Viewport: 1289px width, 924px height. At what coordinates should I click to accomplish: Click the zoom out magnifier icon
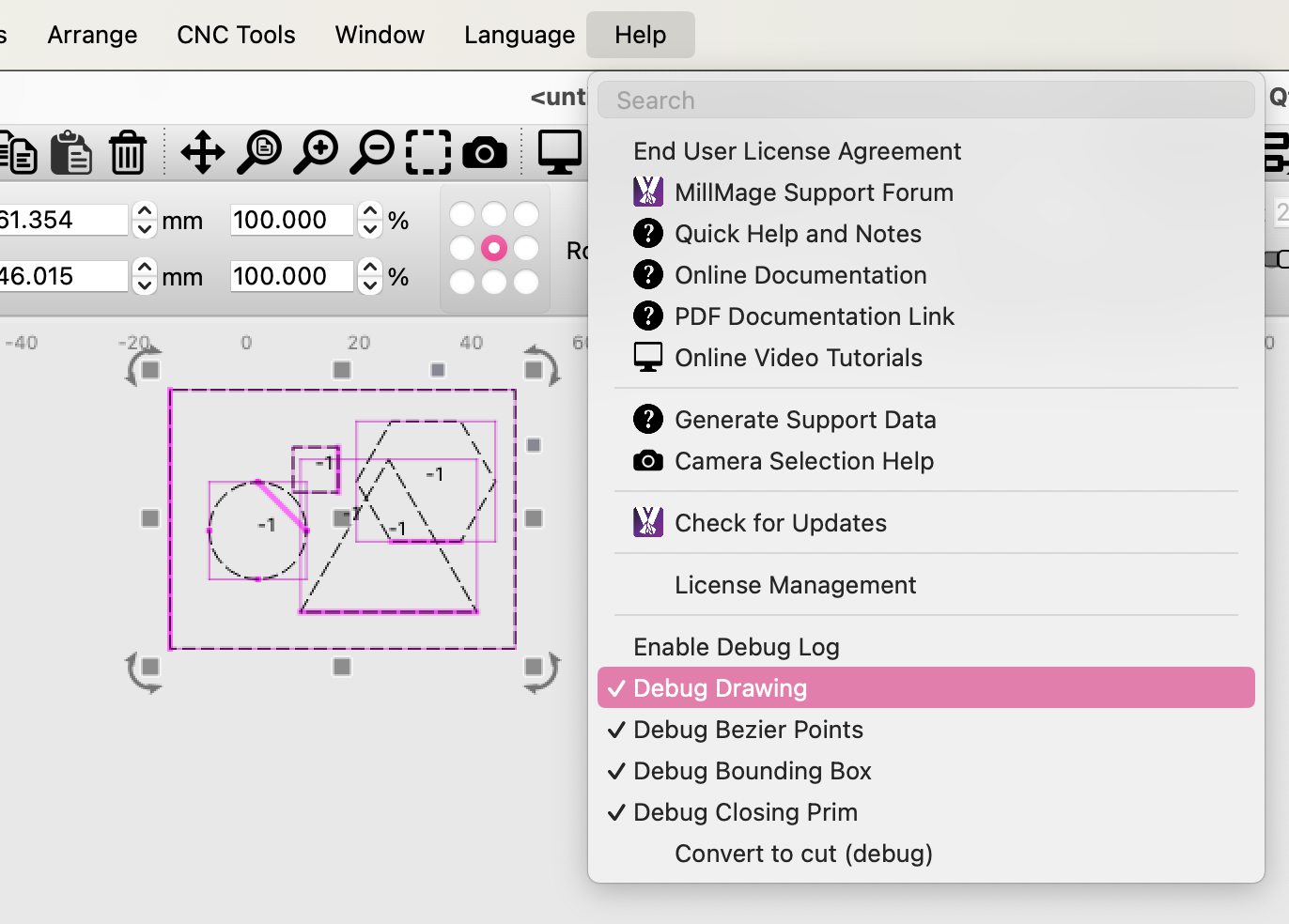(372, 152)
